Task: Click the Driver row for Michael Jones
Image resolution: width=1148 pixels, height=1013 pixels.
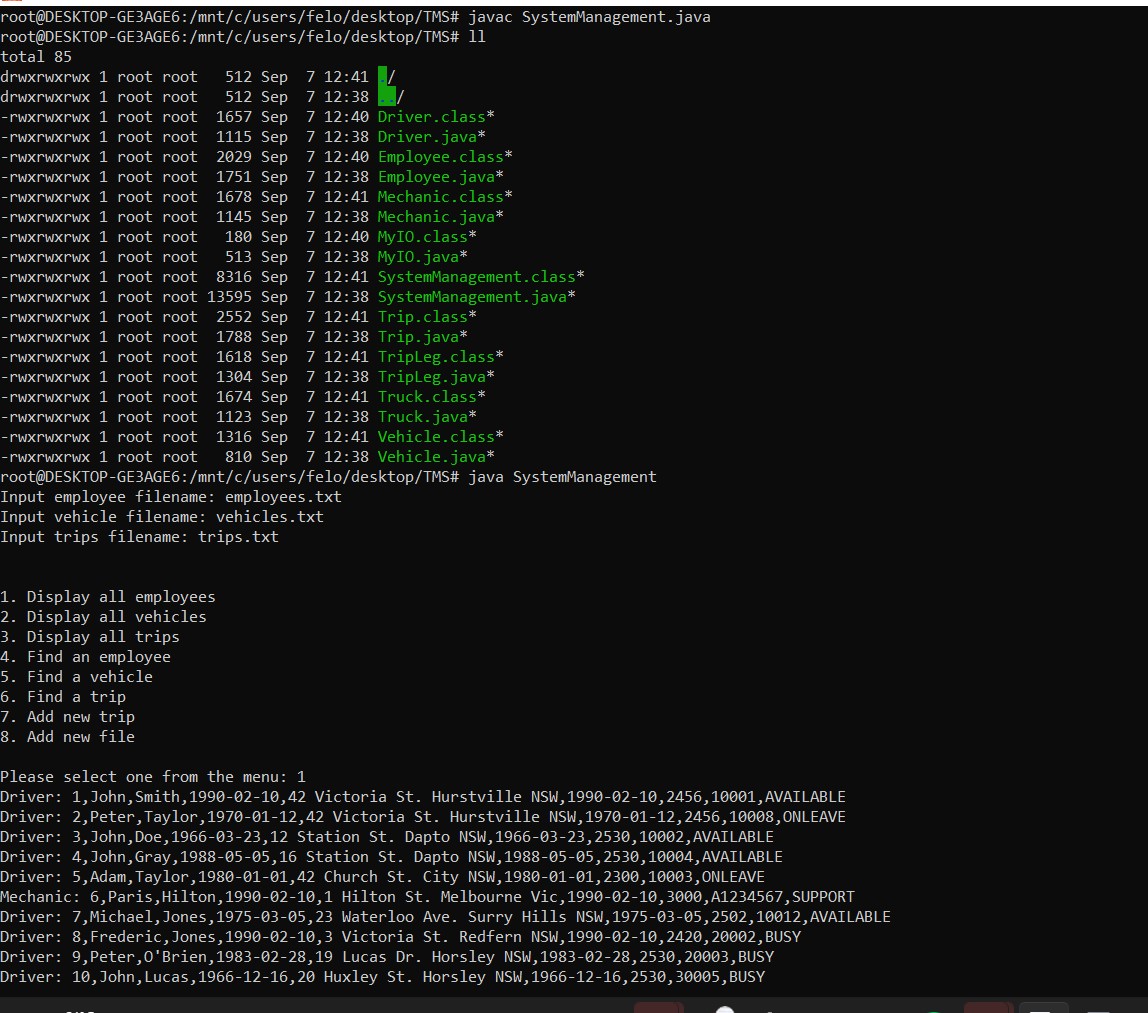Action: (445, 917)
